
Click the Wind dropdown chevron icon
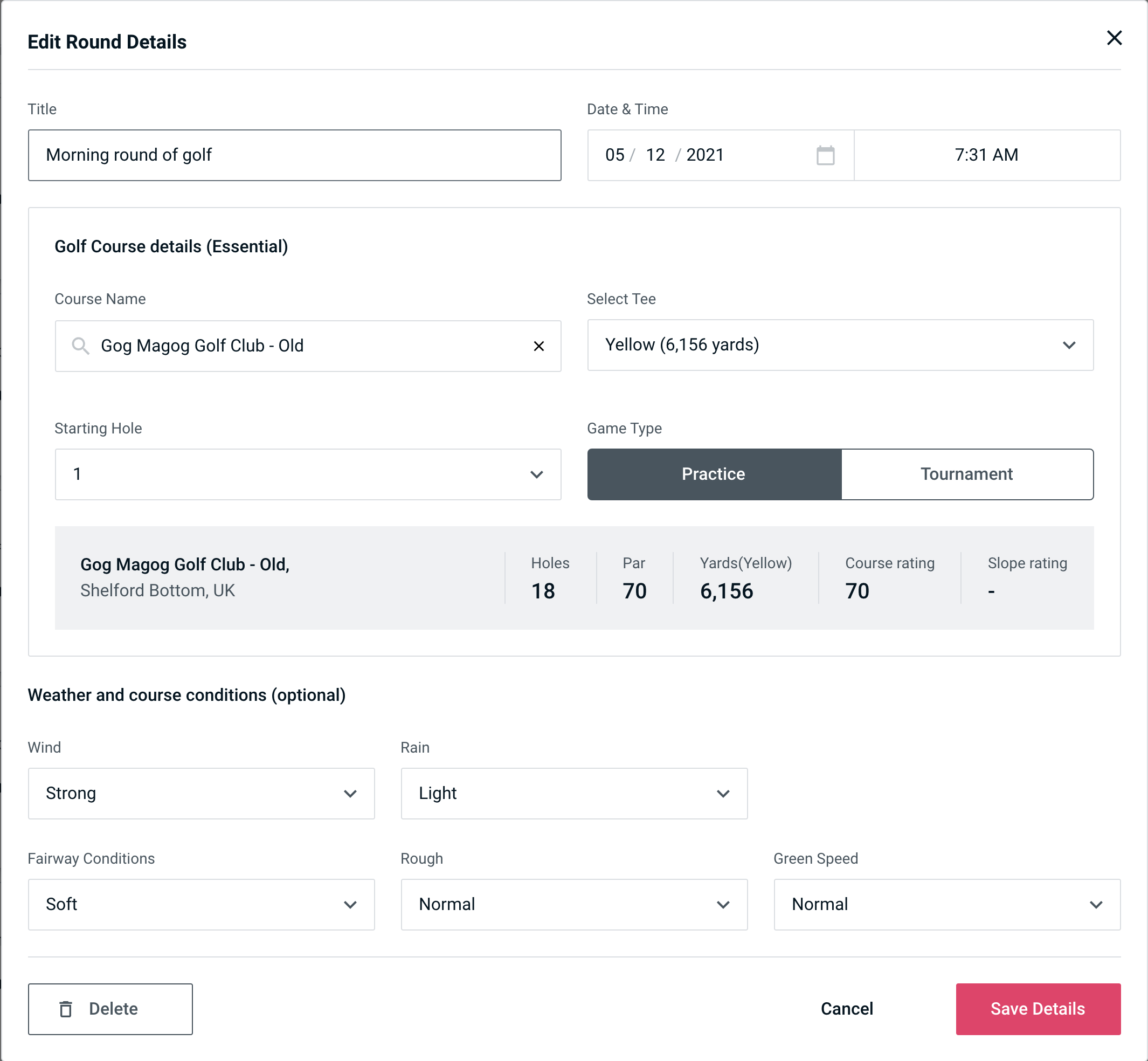(351, 793)
